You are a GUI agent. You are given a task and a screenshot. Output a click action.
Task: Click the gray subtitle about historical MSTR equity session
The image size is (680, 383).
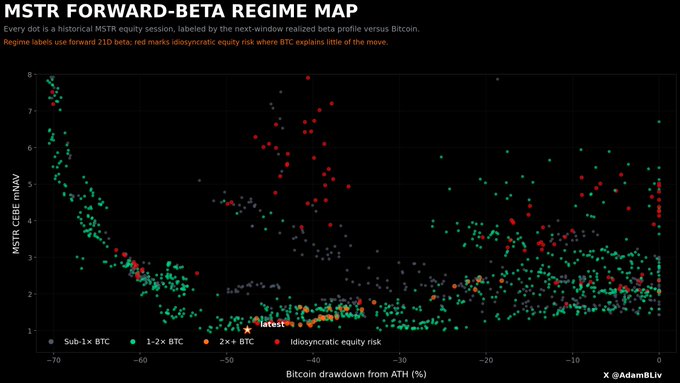pyautogui.click(x=212, y=29)
